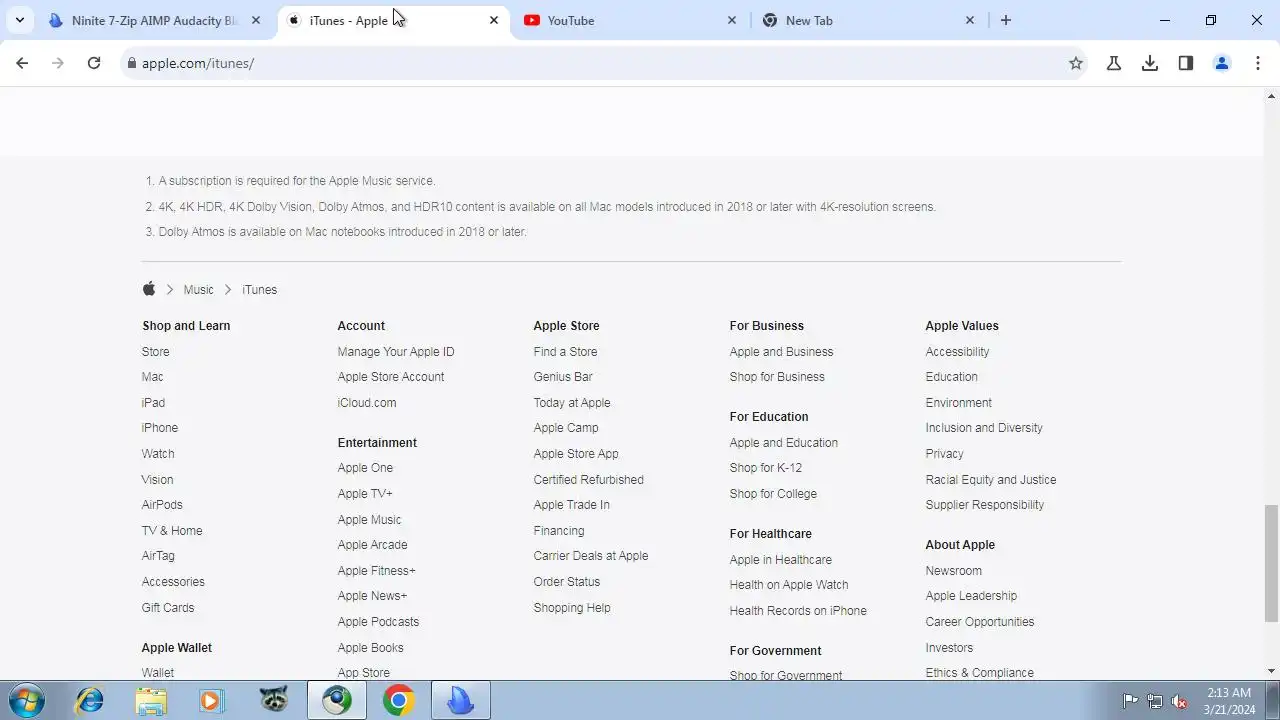
Task: Open the Apple TV+ link
Action: (365, 494)
